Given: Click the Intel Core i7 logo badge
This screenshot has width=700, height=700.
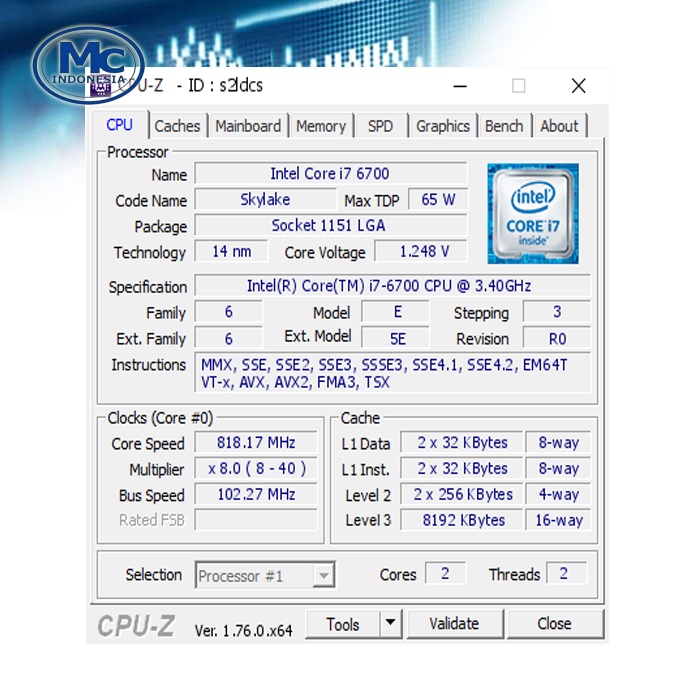Looking at the screenshot, I should coord(532,214).
